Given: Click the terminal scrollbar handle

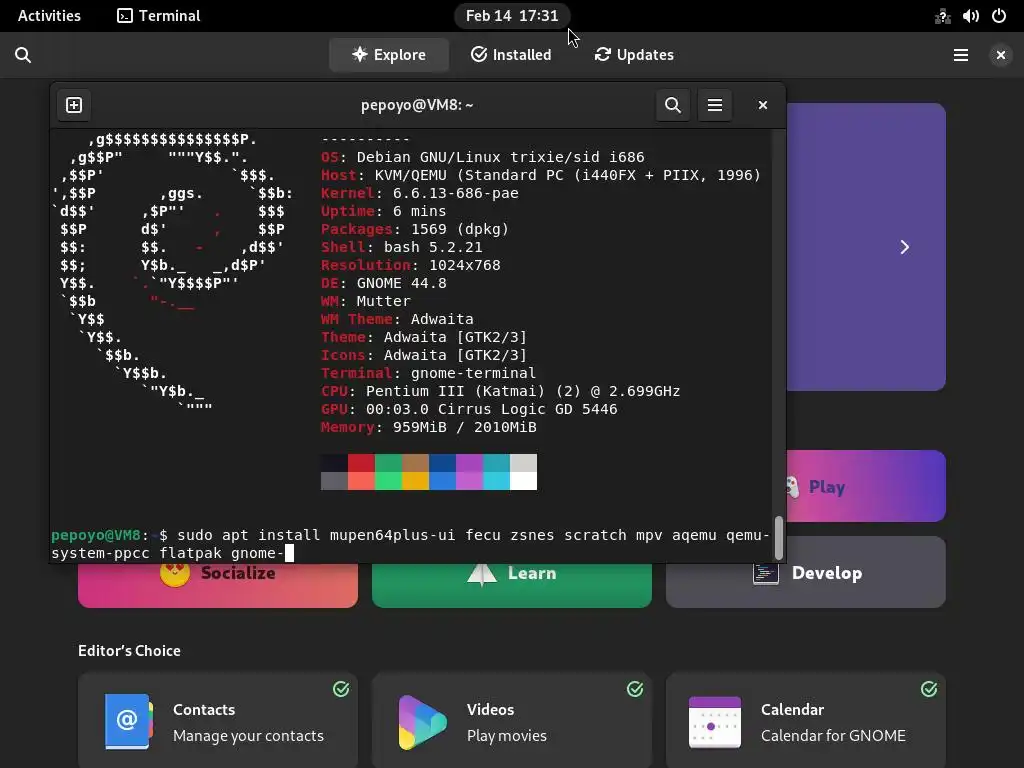Looking at the screenshot, I should [x=778, y=538].
